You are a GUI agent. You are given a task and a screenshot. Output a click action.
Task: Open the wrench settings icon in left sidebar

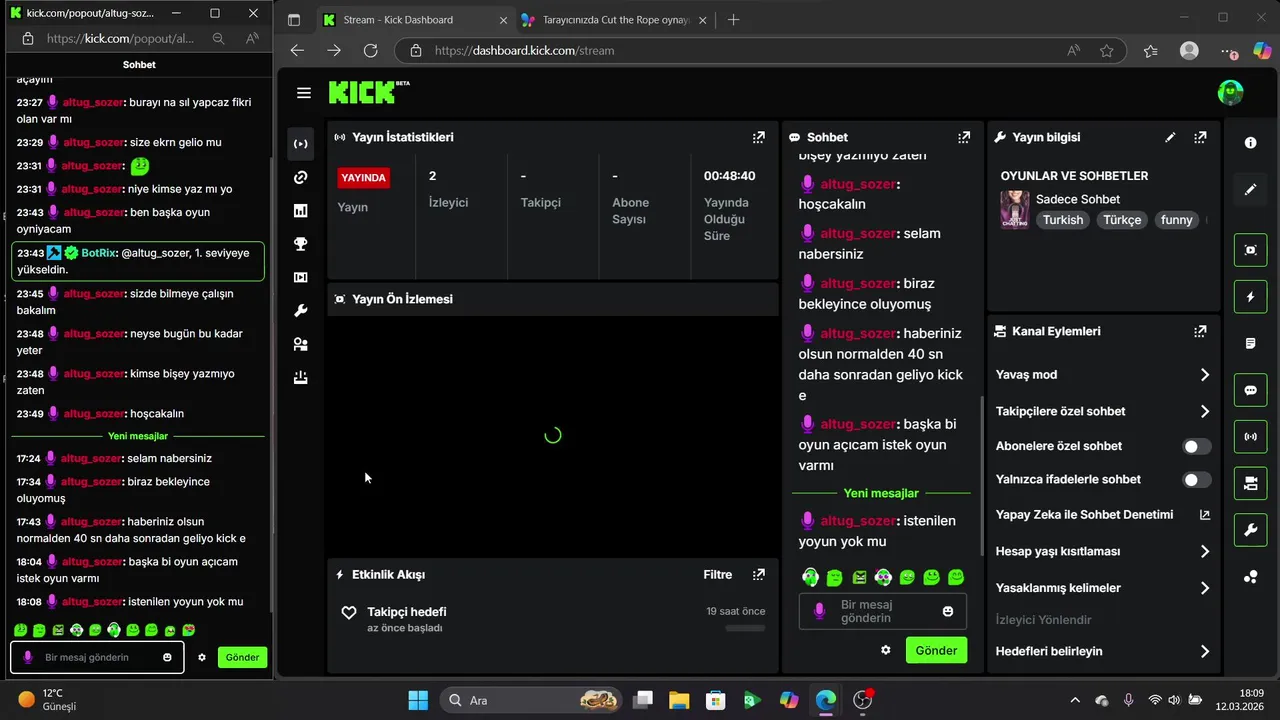coord(300,311)
